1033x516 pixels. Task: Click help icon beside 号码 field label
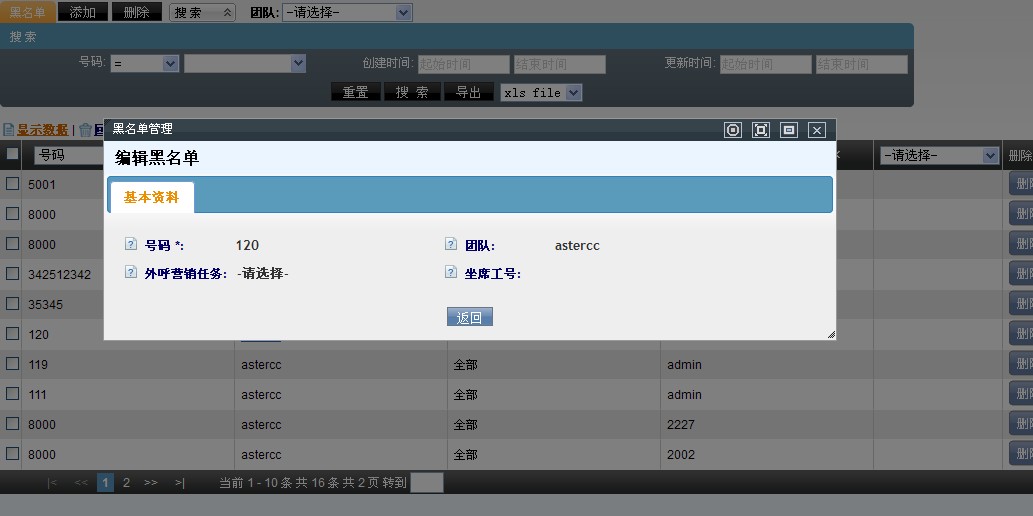click(130, 245)
